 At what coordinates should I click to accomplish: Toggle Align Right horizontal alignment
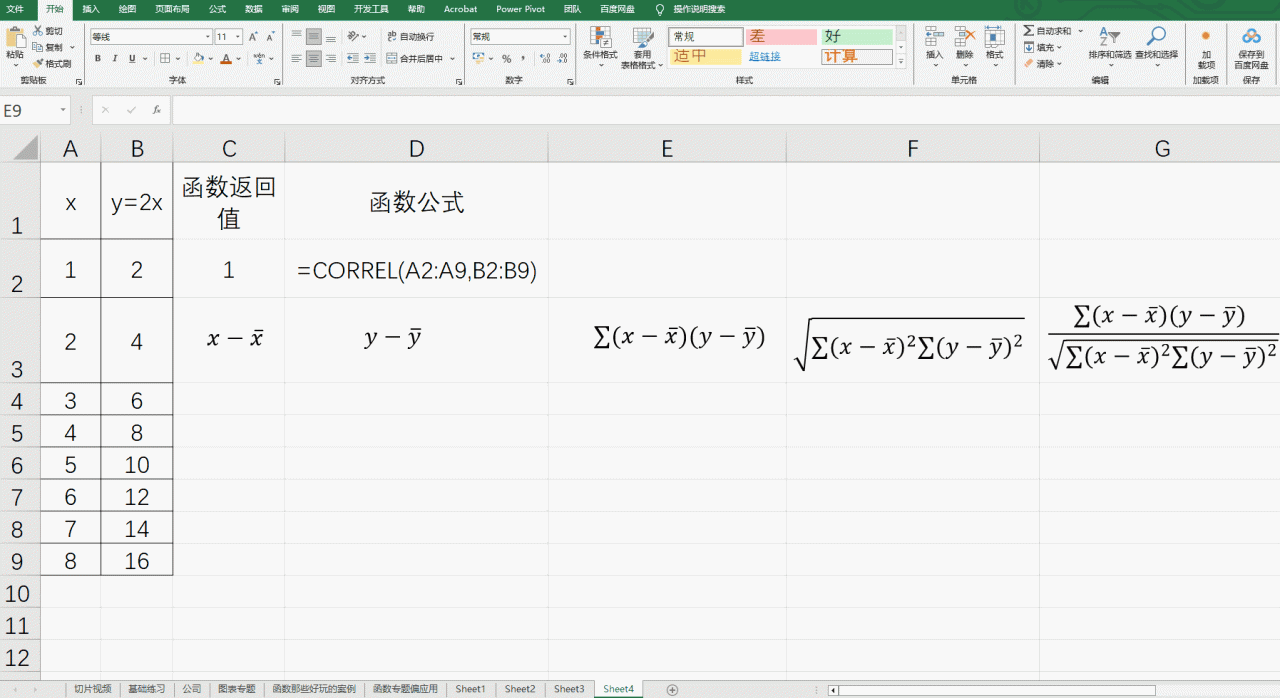click(x=331, y=59)
